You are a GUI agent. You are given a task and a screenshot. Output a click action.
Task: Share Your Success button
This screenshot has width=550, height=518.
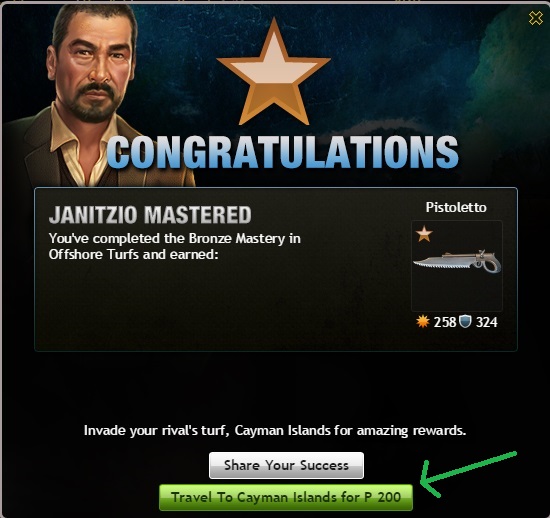click(x=286, y=465)
